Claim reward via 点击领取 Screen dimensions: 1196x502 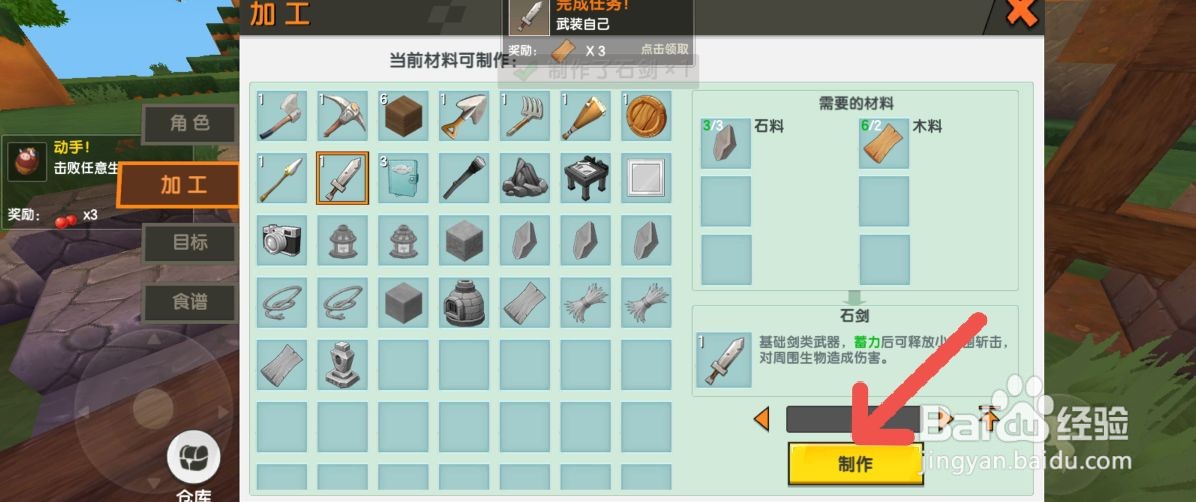coord(664,49)
